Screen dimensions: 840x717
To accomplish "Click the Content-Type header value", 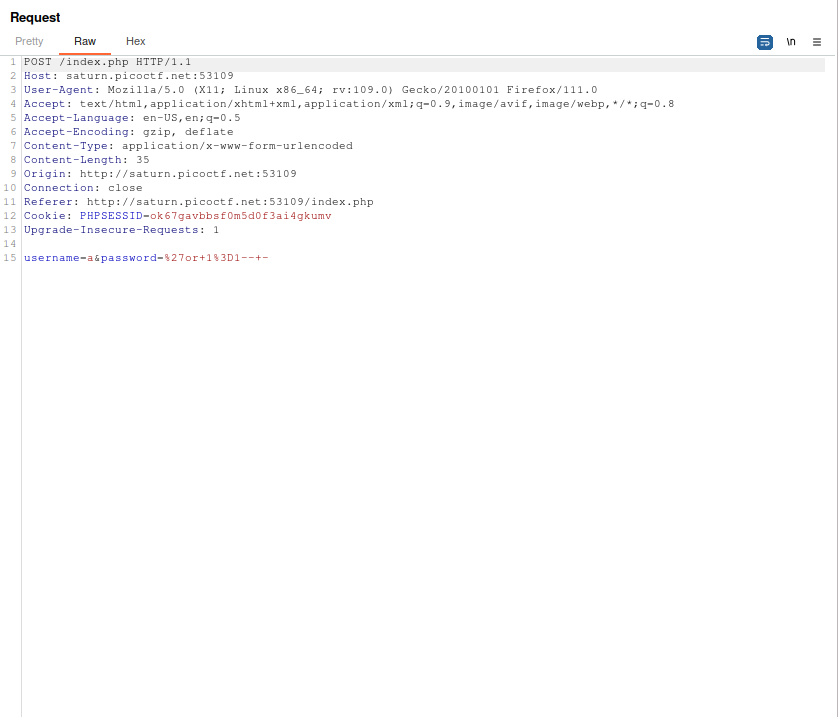I will [235, 146].
